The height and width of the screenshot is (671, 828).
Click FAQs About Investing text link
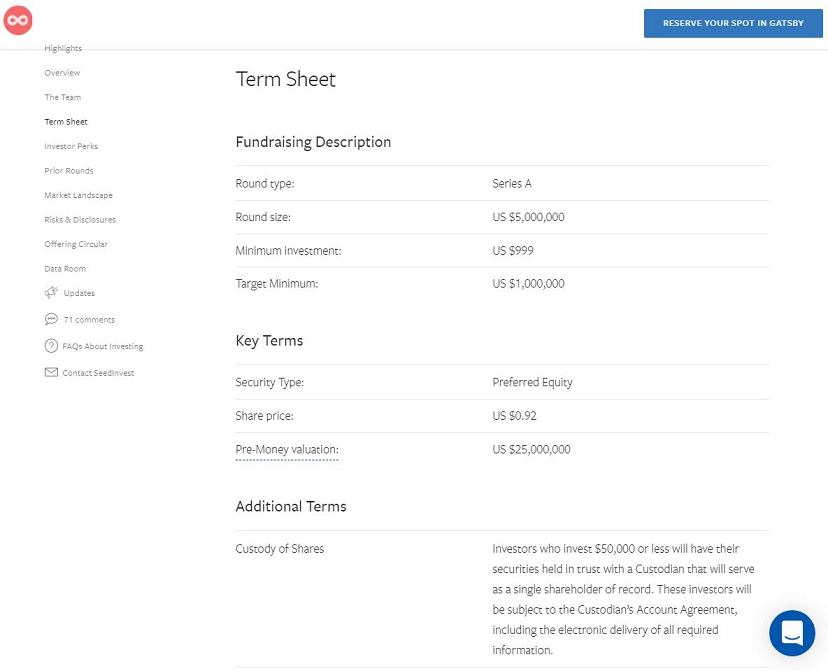pos(103,346)
